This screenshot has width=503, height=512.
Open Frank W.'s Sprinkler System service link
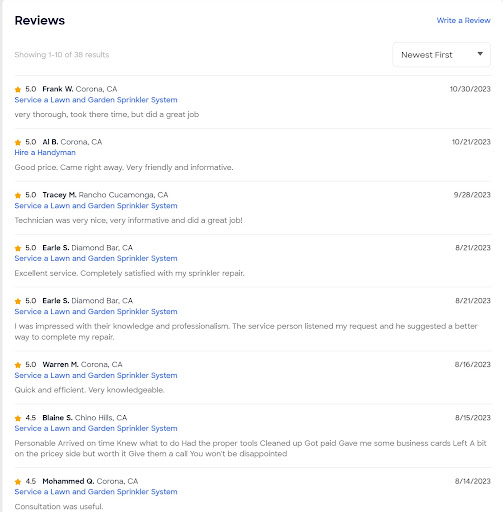(96, 100)
